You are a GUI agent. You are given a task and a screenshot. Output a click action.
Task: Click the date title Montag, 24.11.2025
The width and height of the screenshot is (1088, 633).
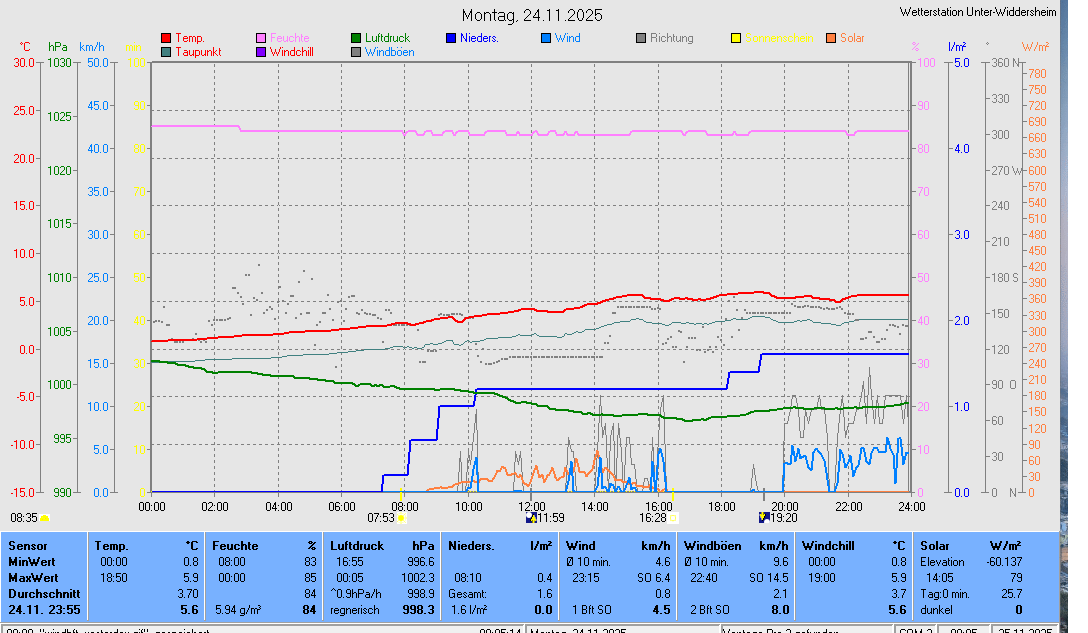531,15
